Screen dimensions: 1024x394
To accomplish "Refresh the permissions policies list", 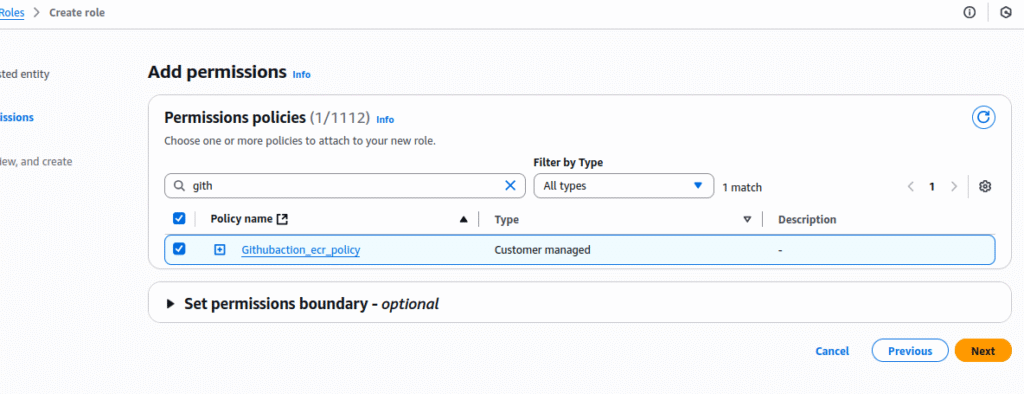I will 984,118.
